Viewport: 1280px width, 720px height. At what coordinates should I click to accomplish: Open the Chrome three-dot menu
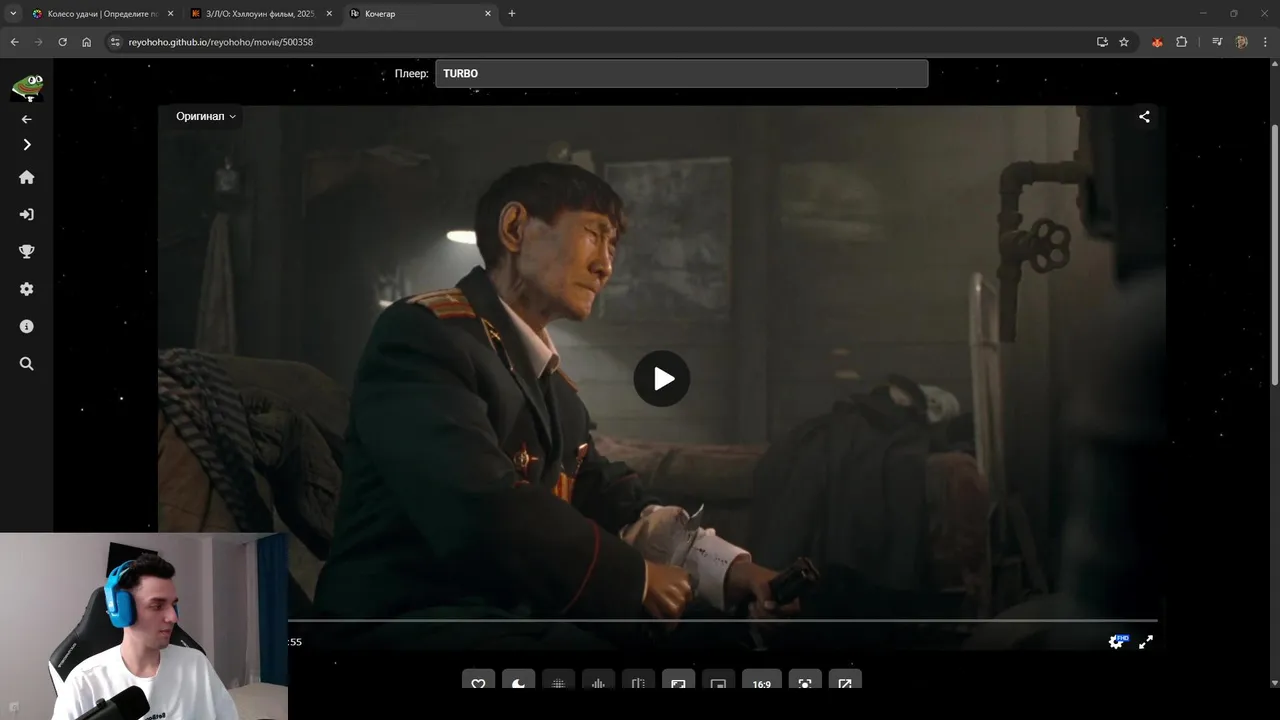tap(1265, 42)
